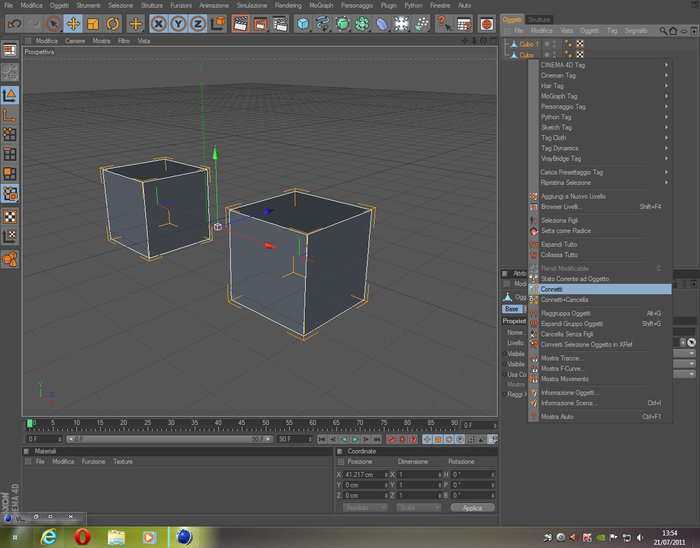The image size is (700, 548).
Task: Open the MoGraph menu in the menu bar
Action: coord(321,5)
